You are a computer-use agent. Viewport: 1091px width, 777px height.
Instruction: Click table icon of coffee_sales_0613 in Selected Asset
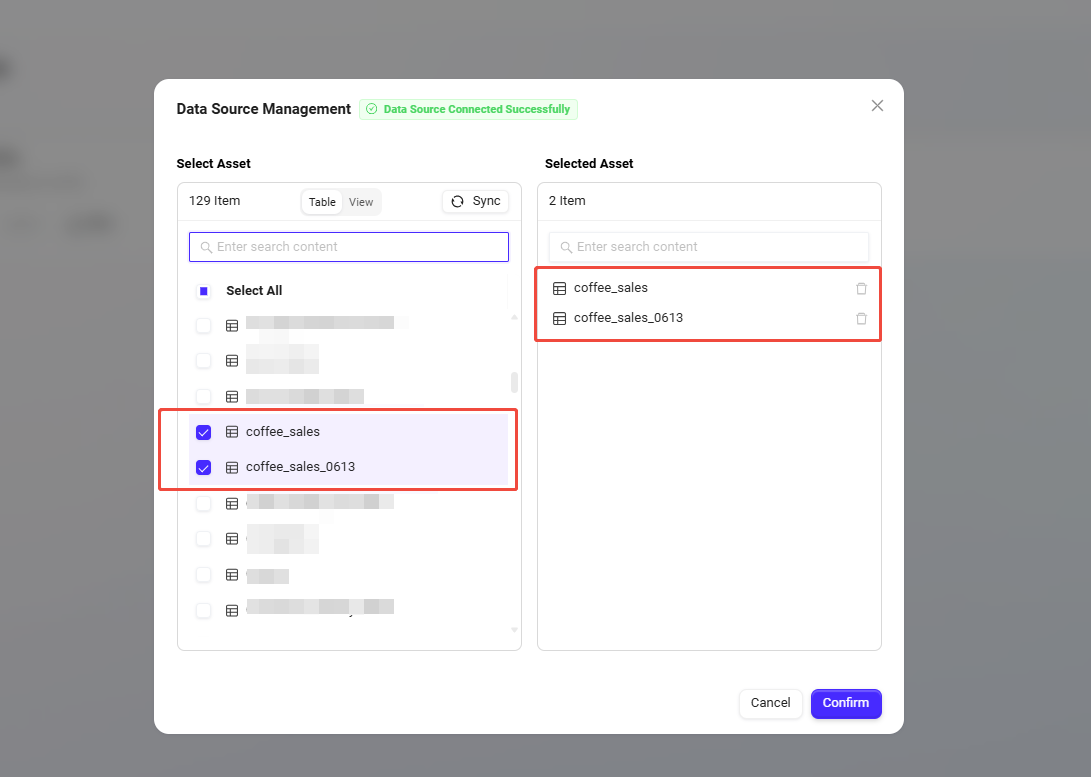pyautogui.click(x=559, y=319)
